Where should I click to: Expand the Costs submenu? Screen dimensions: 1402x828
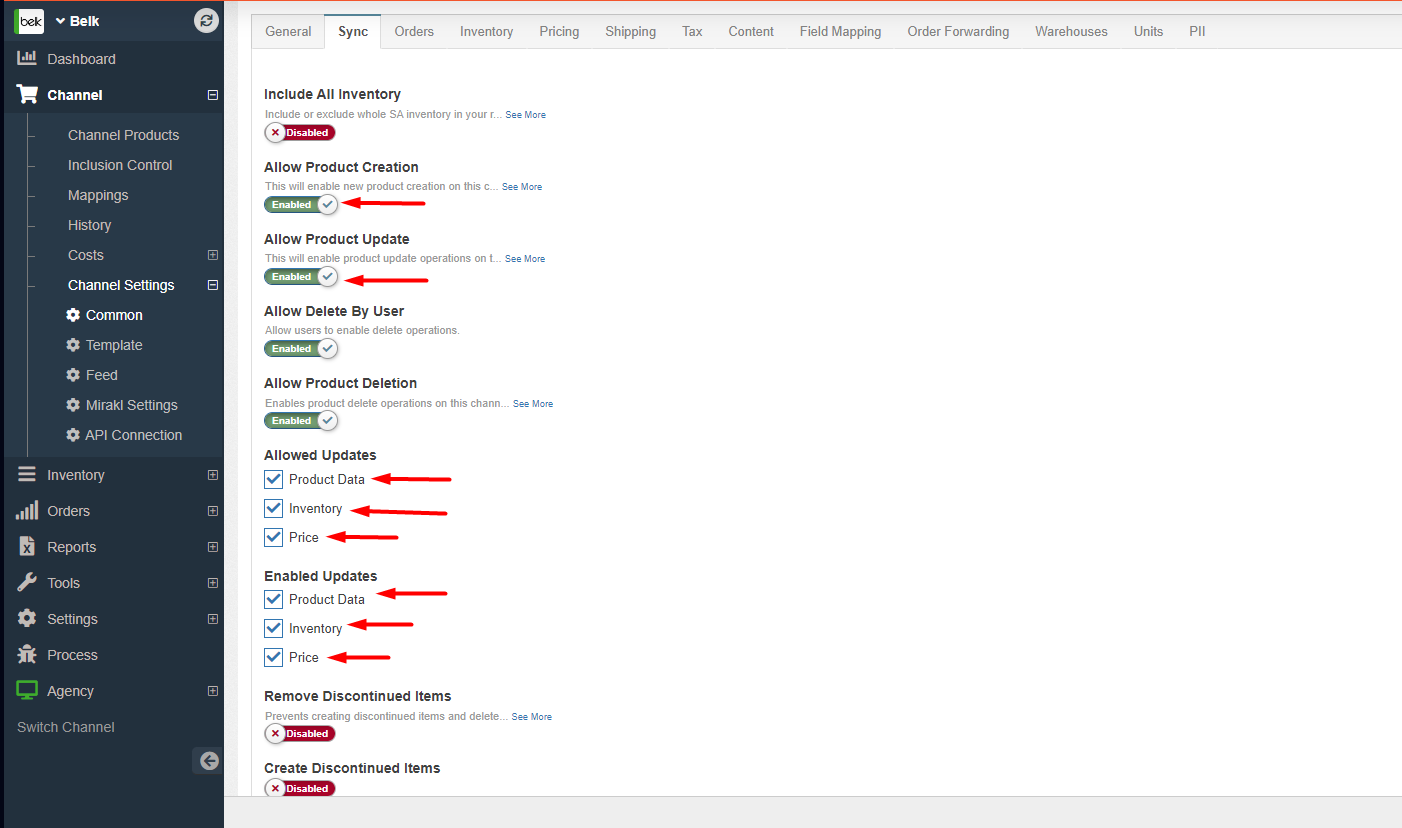click(212, 255)
